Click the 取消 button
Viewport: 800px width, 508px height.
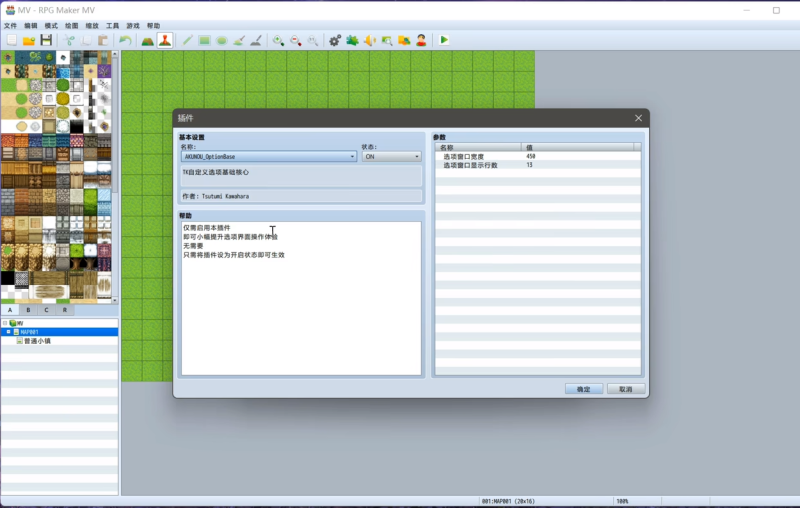[626, 389]
